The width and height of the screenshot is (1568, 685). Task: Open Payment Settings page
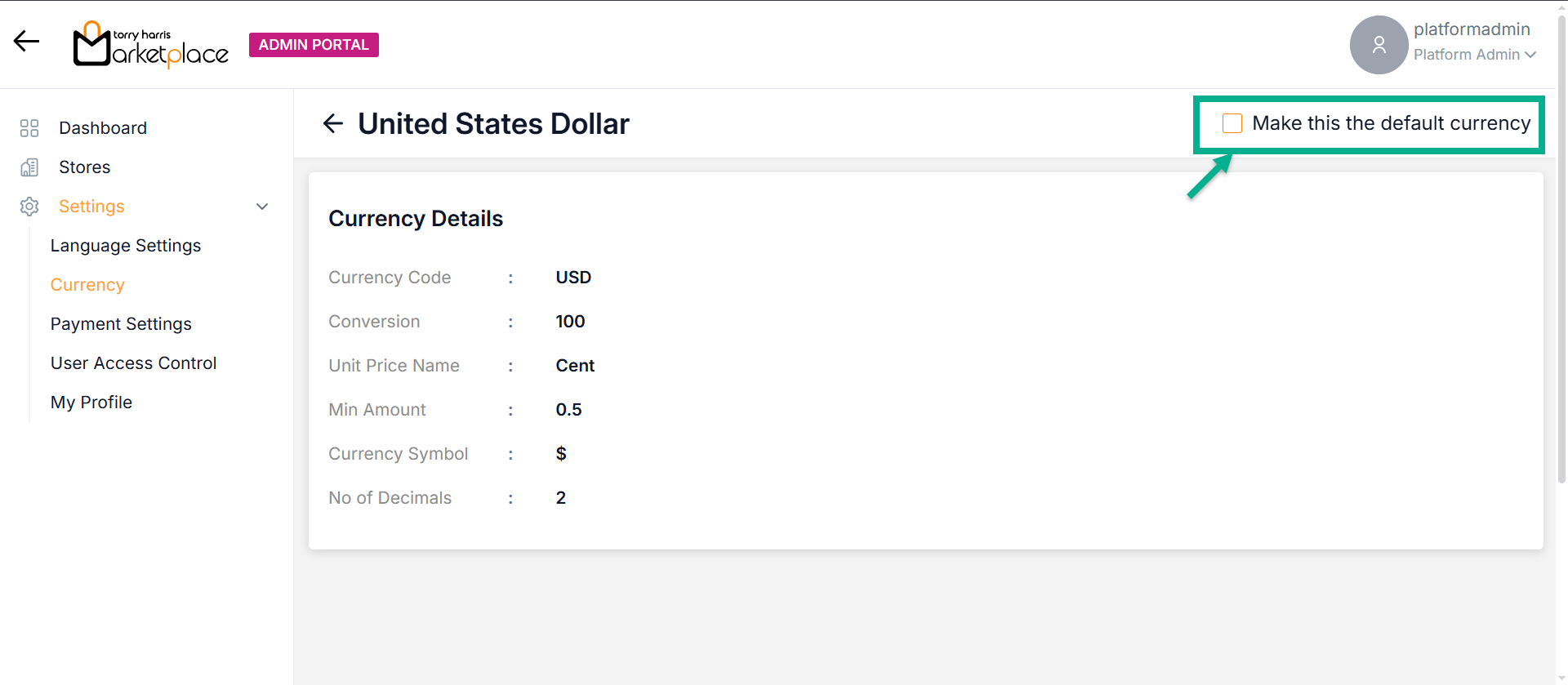tap(121, 324)
